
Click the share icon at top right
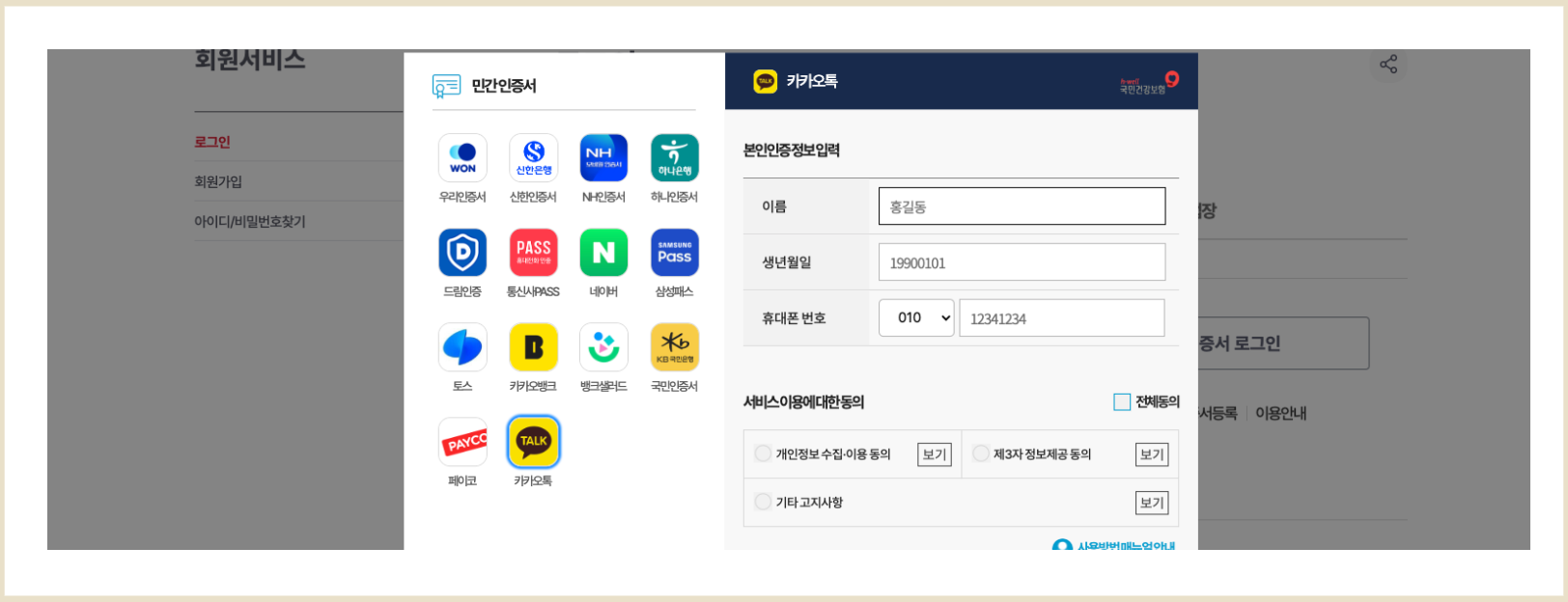coord(1388,65)
